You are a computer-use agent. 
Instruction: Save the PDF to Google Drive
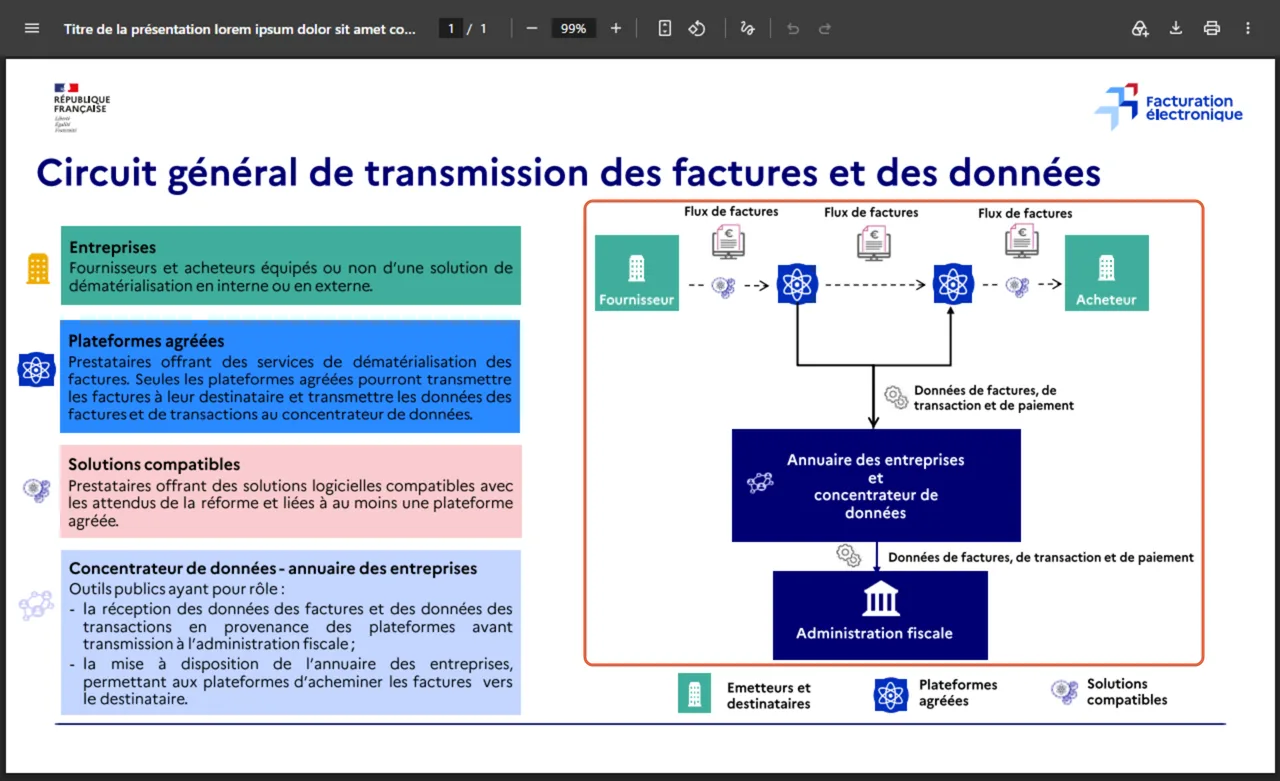pyautogui.click(x=1140, y=28)
